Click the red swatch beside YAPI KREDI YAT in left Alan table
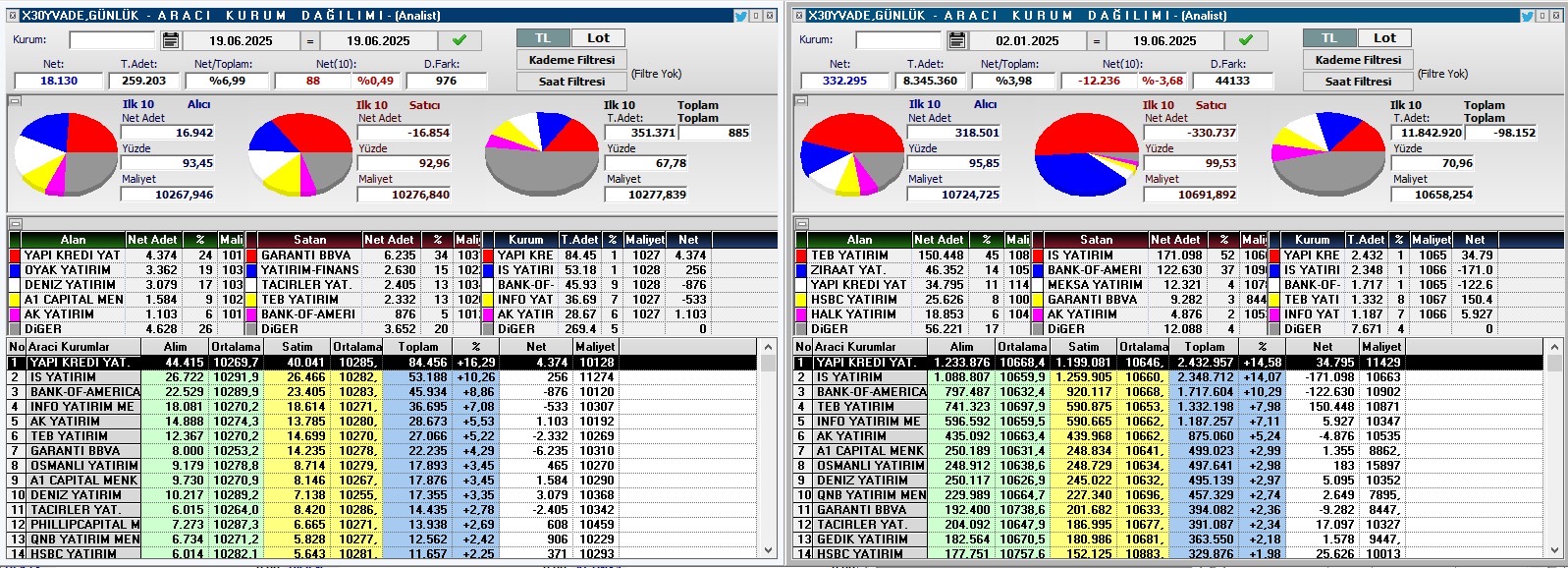1568x568 pixels. [x=15, y=256]
